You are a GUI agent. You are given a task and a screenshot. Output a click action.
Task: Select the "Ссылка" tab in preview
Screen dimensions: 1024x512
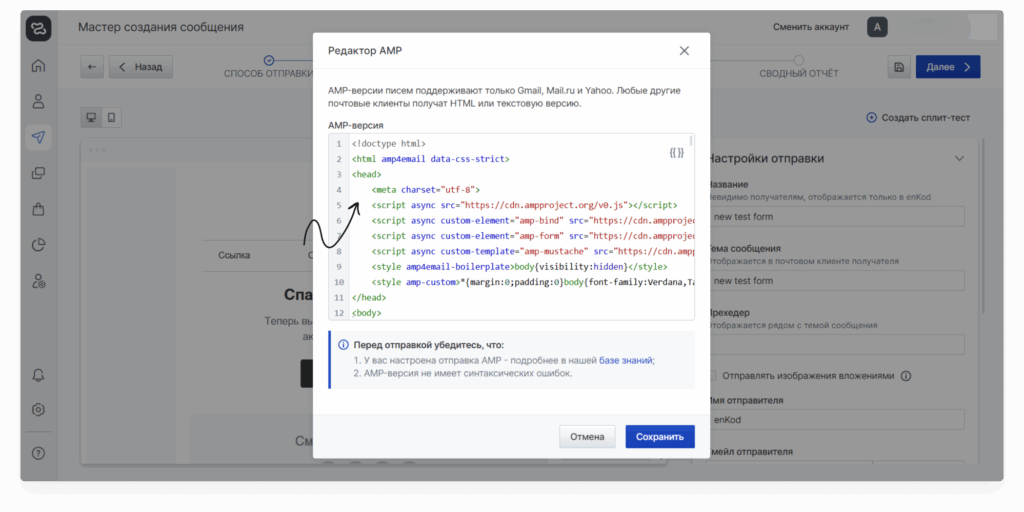(234, 255)
